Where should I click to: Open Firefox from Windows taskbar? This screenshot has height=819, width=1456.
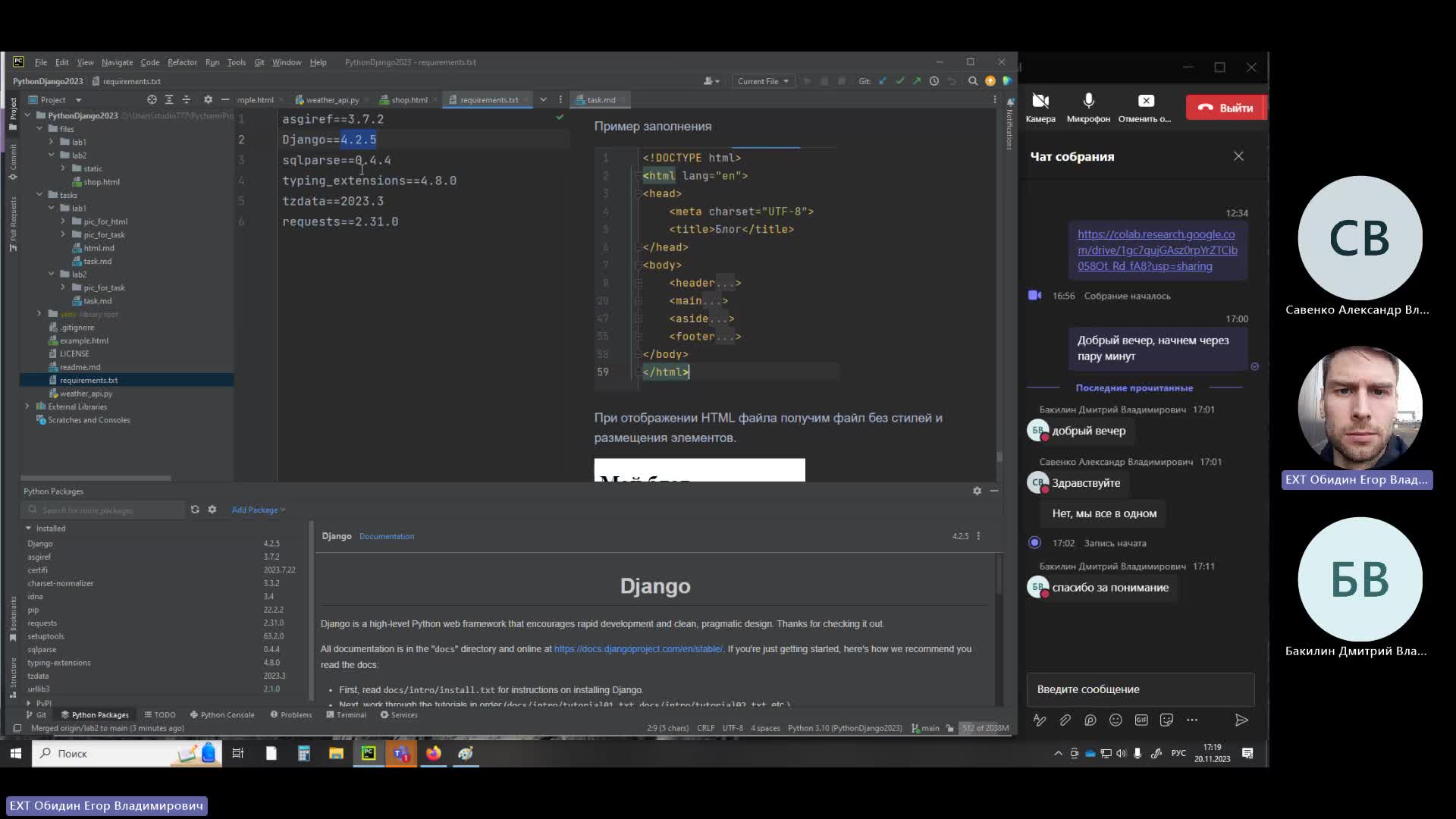(x=433, y=753)
